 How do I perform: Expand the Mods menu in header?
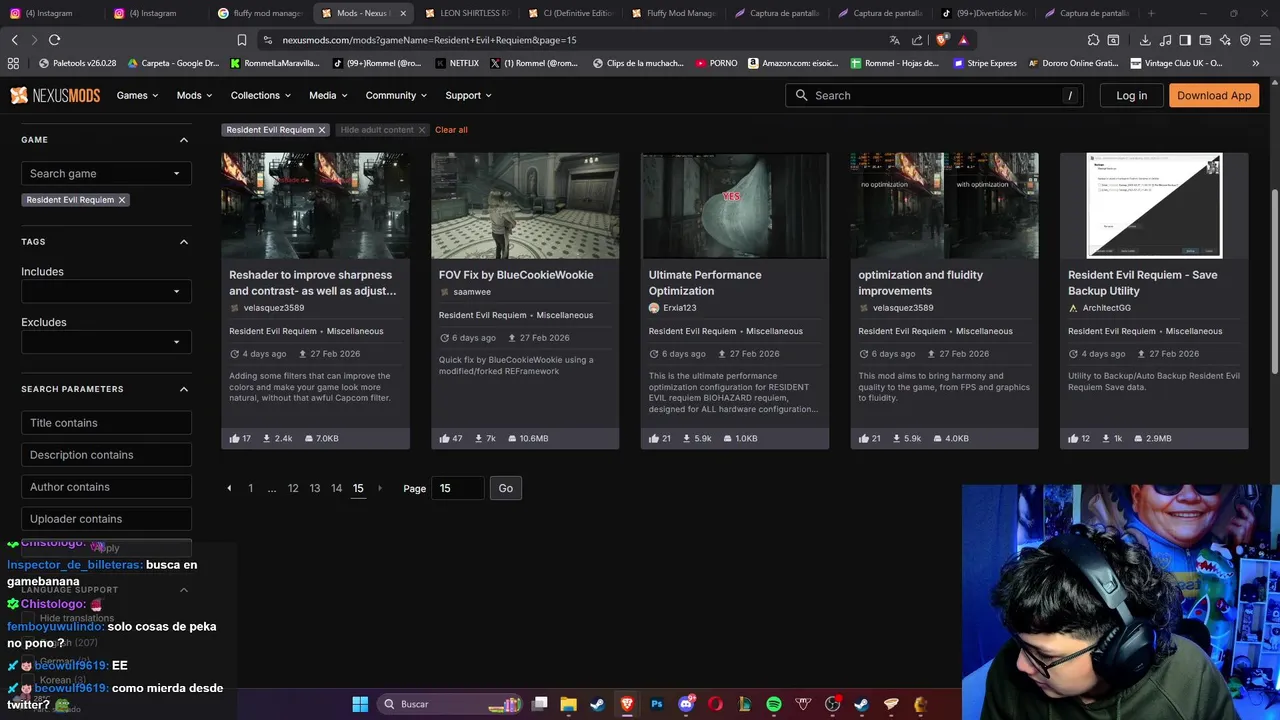pyautogui.click(x=194, y=95)
